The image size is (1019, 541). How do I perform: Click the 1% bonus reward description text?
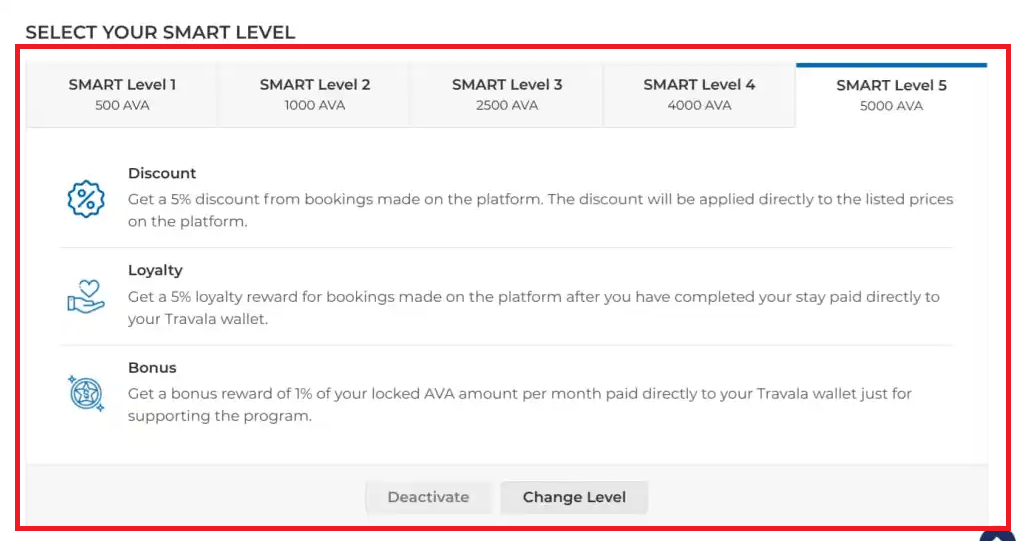tap(519, 404)
